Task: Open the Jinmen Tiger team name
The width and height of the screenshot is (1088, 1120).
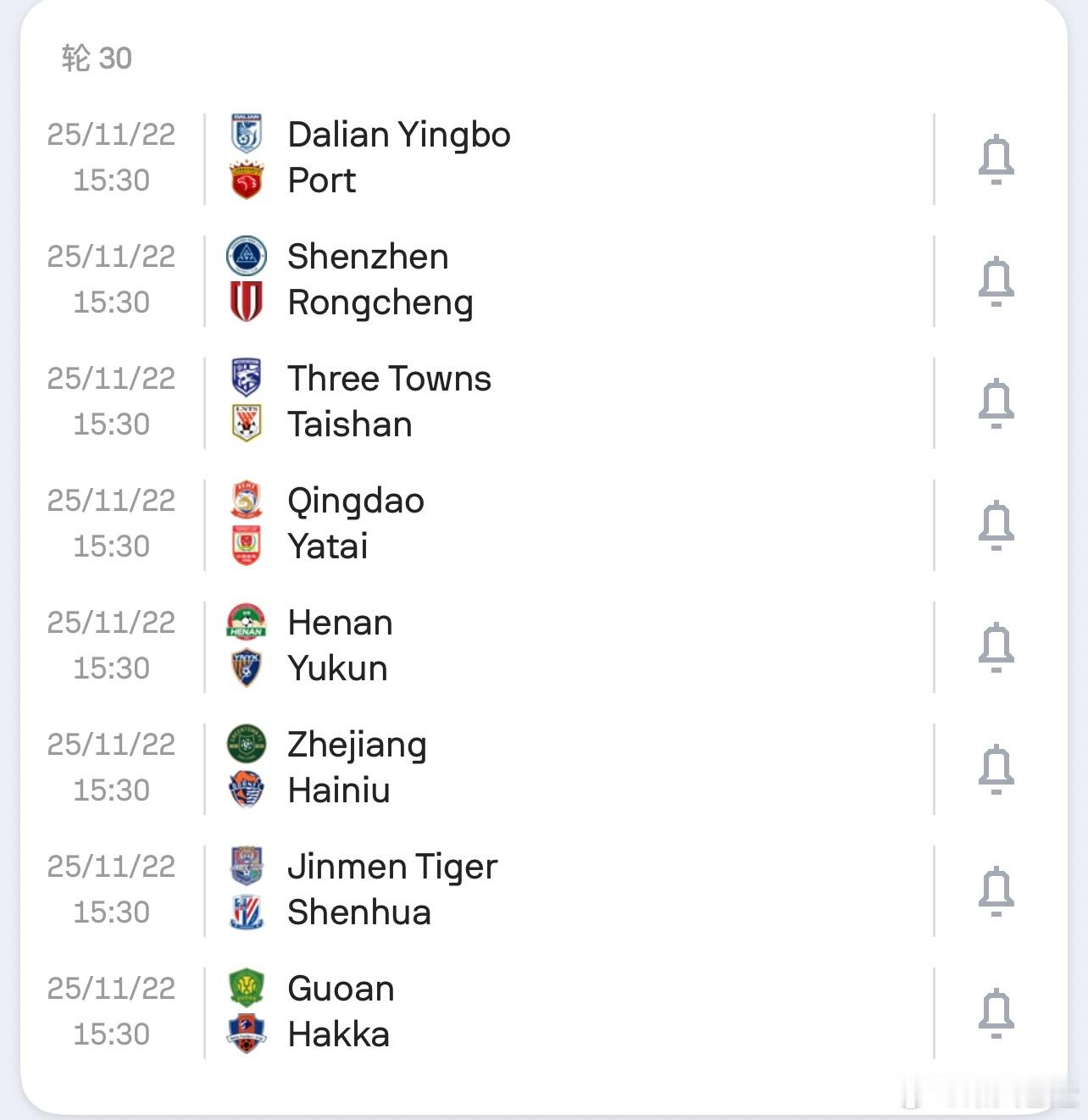Action: click(x=392, y=867)
